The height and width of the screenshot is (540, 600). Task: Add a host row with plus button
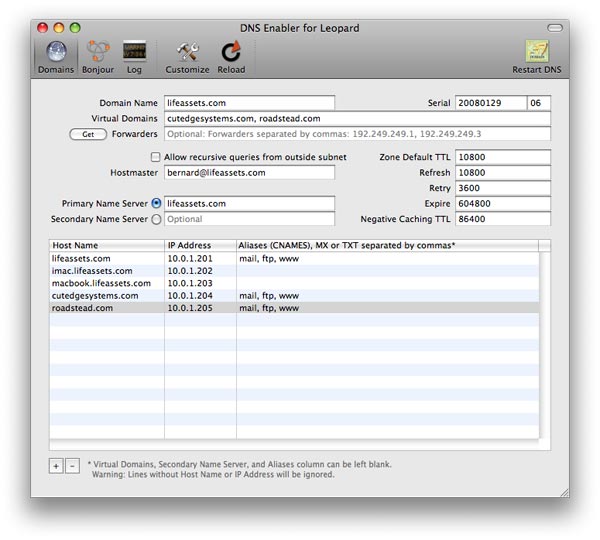click(x=55, y=466)
